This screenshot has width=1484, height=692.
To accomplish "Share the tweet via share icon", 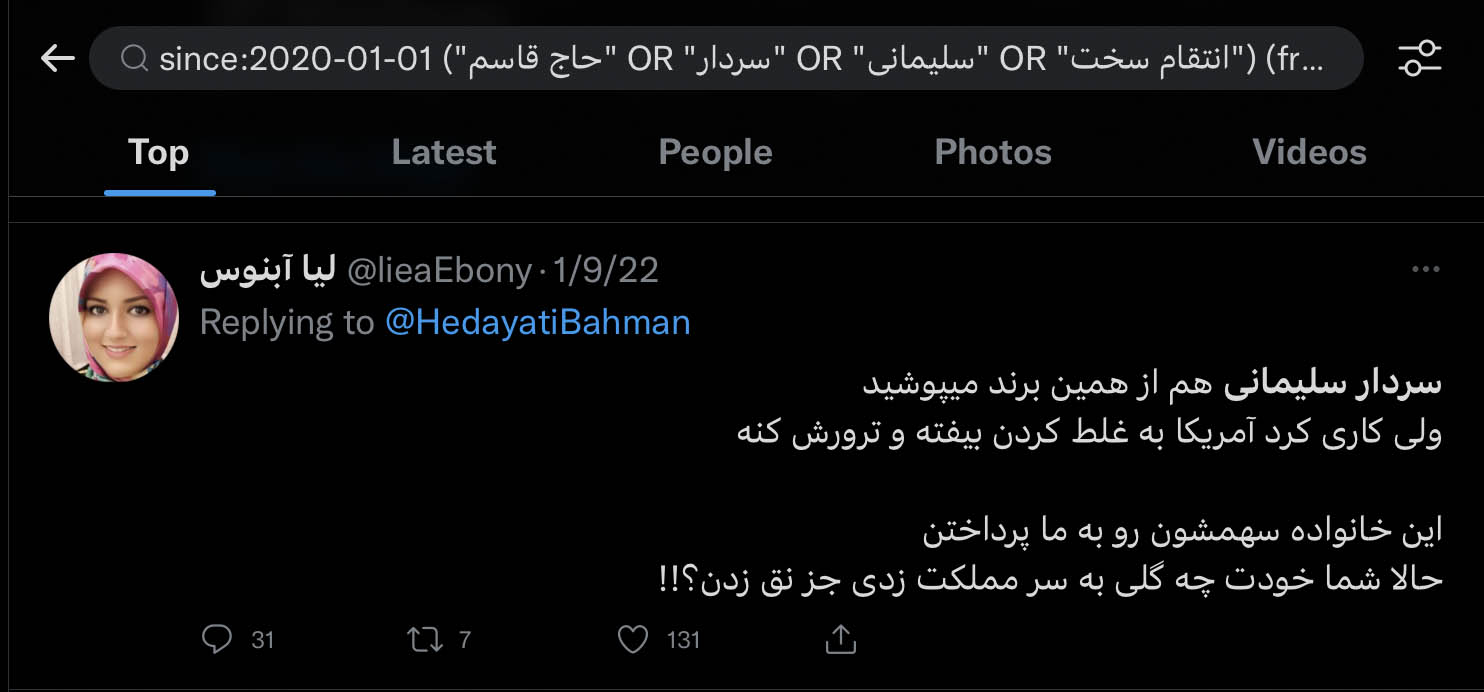I will 841,639.
